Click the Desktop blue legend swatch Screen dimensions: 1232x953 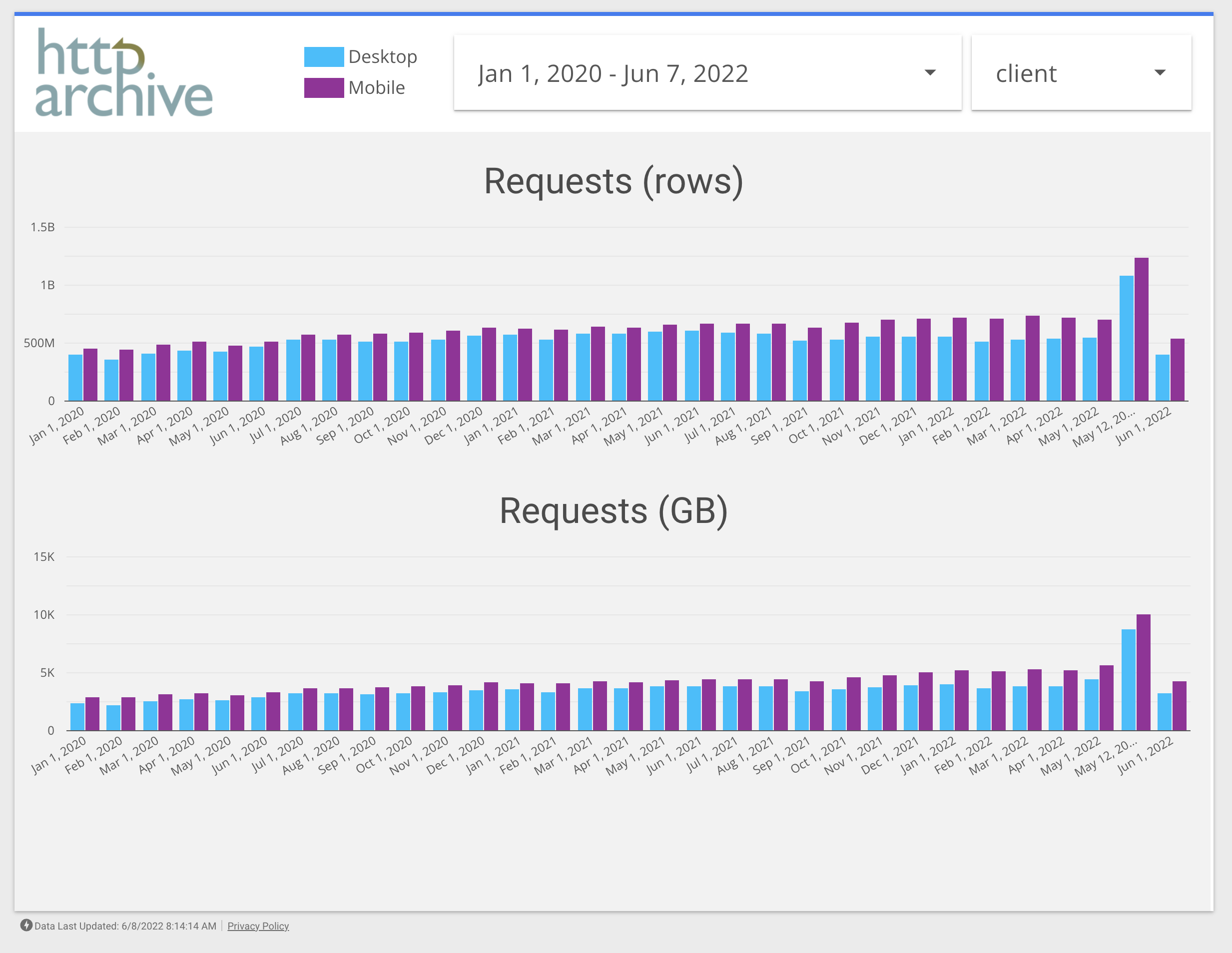[x=323, y=56]
